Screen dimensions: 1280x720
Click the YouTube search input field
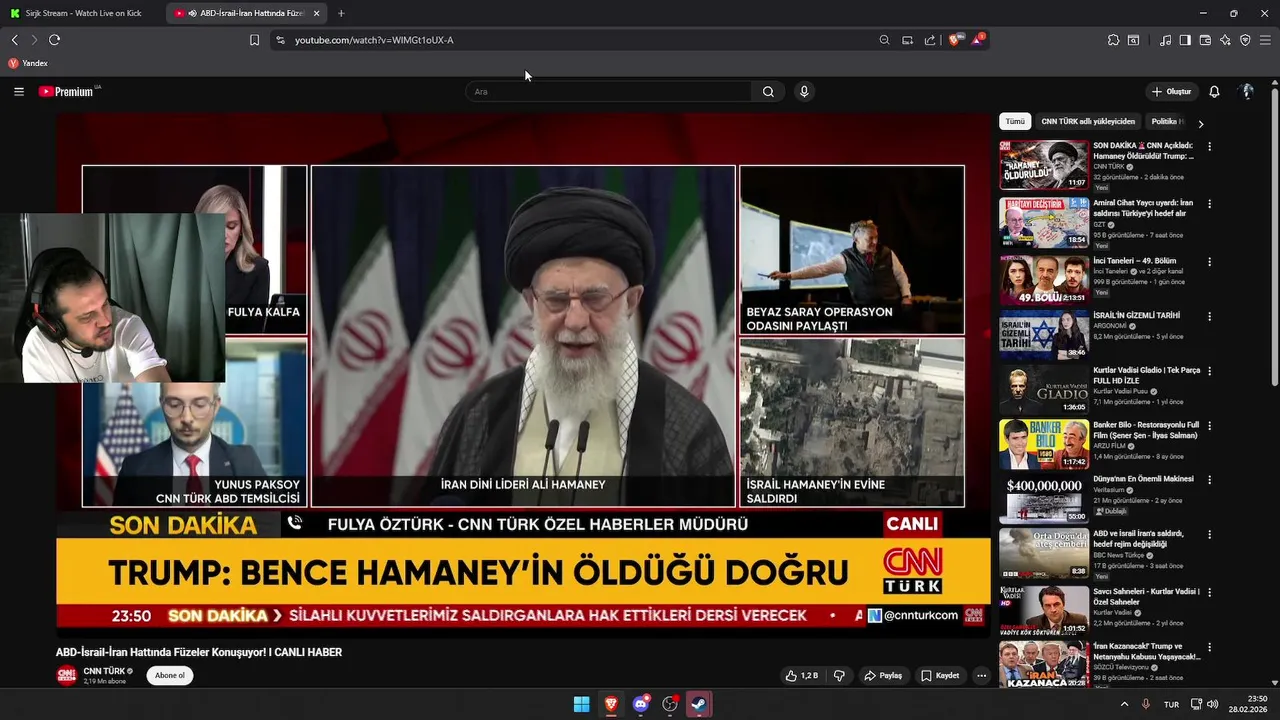click(x=608, y=91)
